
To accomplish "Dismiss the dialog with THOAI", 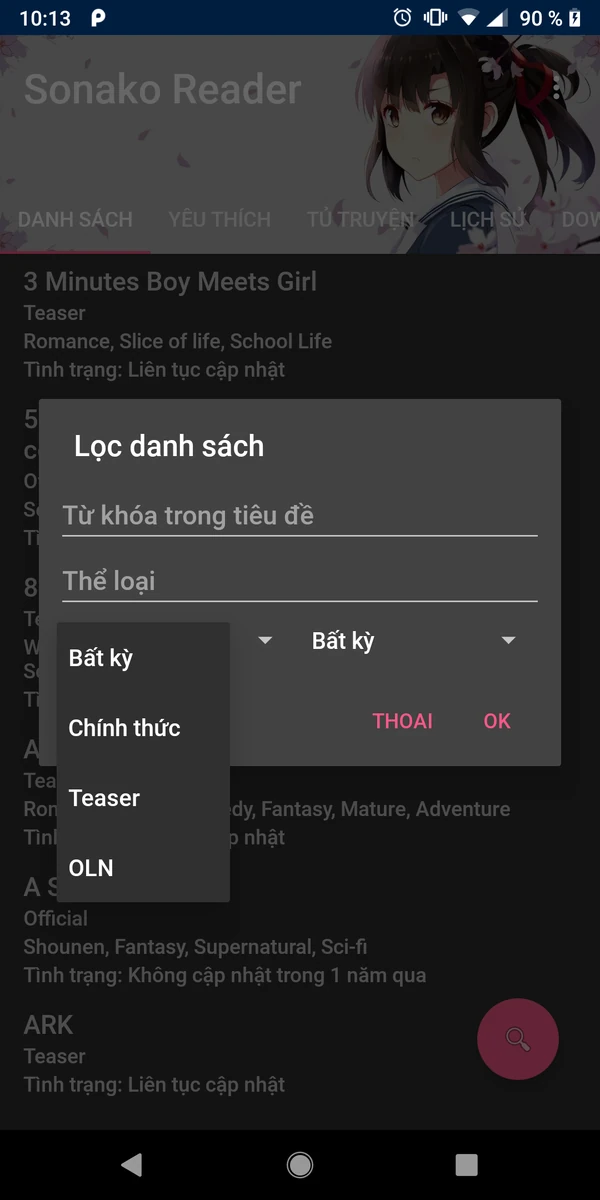I will pyautogui.click(x=403, y=720).
